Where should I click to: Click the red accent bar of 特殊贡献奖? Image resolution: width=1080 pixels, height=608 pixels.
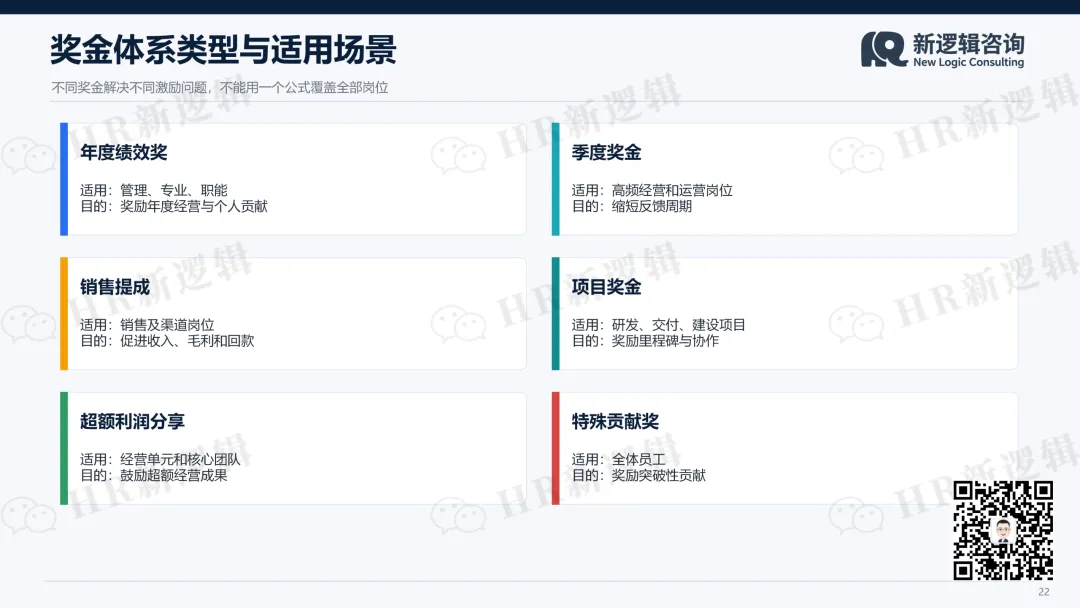556,448
